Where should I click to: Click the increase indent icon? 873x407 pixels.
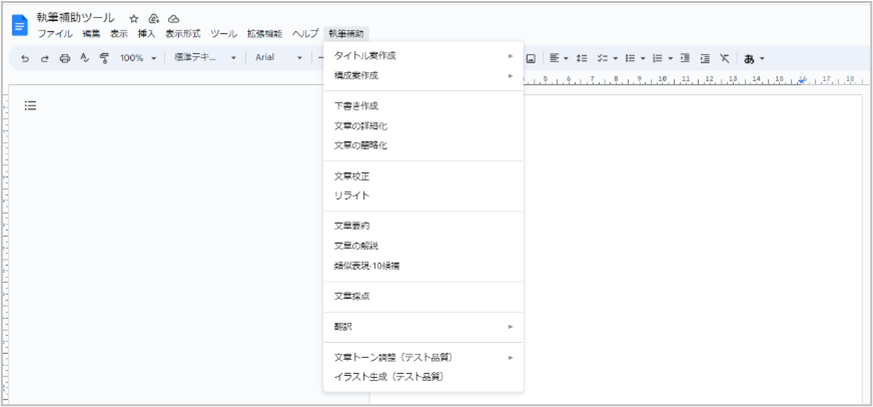click(x=705, y=58)
